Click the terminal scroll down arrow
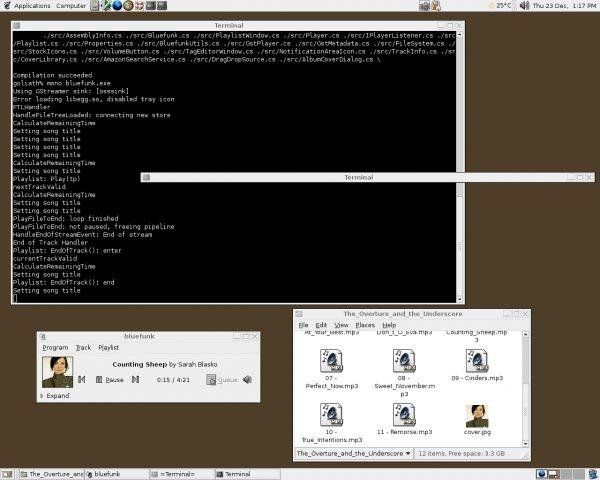The image size is (600, 480). point(460,299)
